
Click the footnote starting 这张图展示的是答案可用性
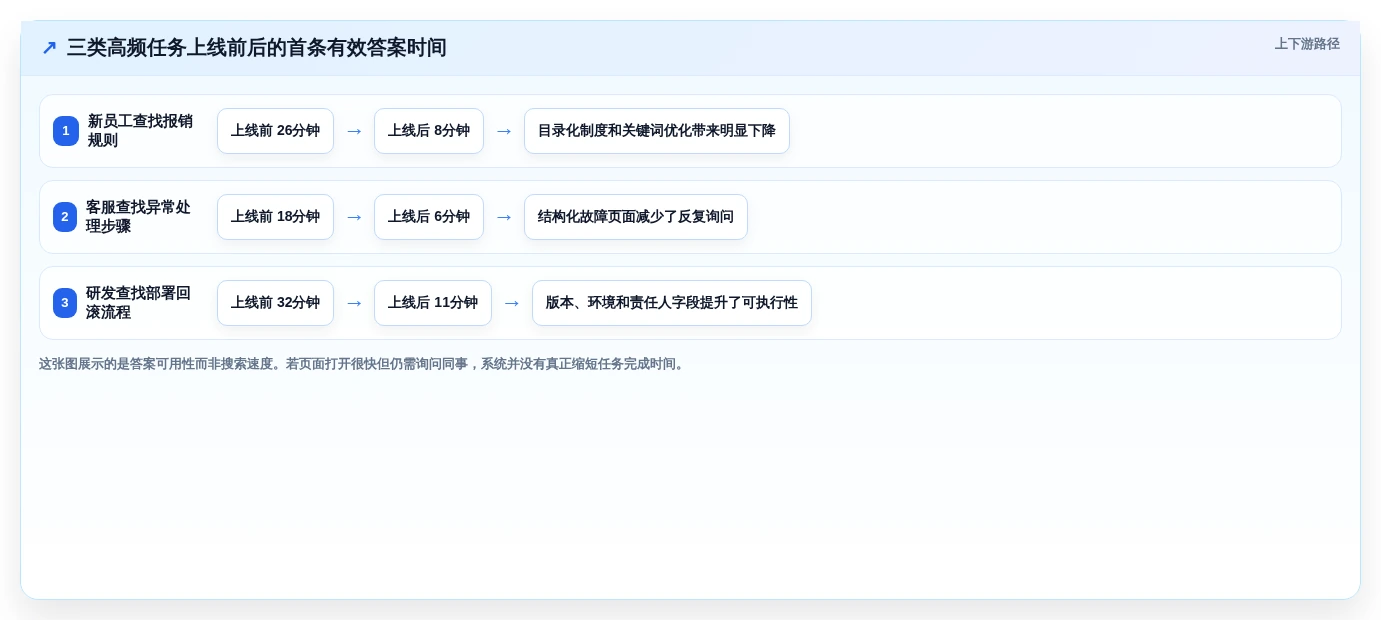point(364,364)
